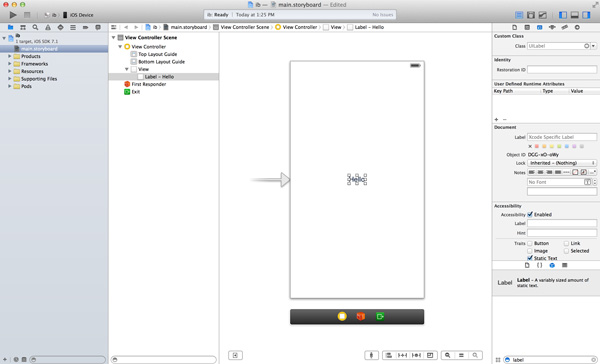Toggle the Utilities pane
This screenshot has width=600, height=364.
click(x=587, y=15)
